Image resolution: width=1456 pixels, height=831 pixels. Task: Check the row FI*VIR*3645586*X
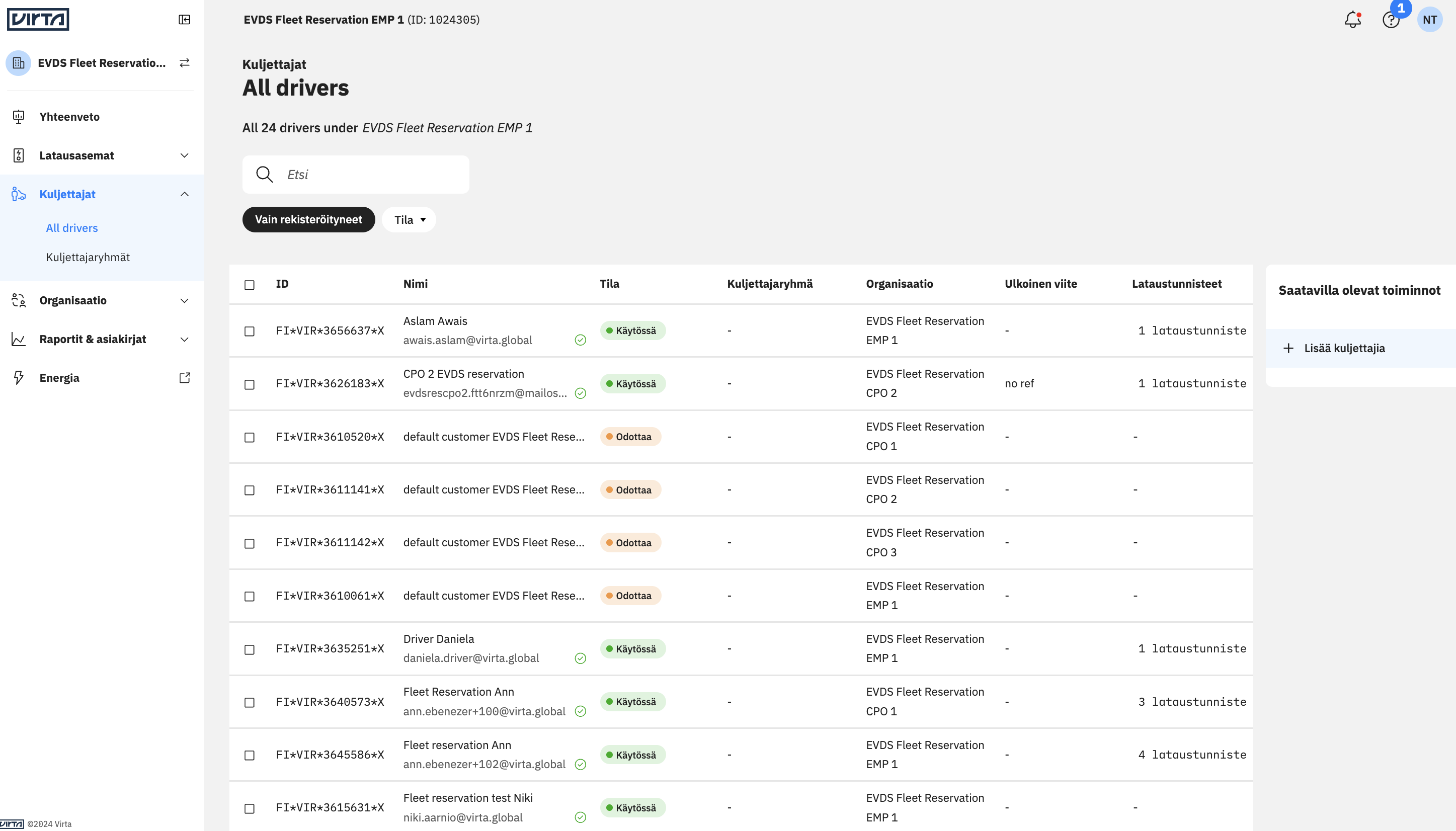[250, 755]
